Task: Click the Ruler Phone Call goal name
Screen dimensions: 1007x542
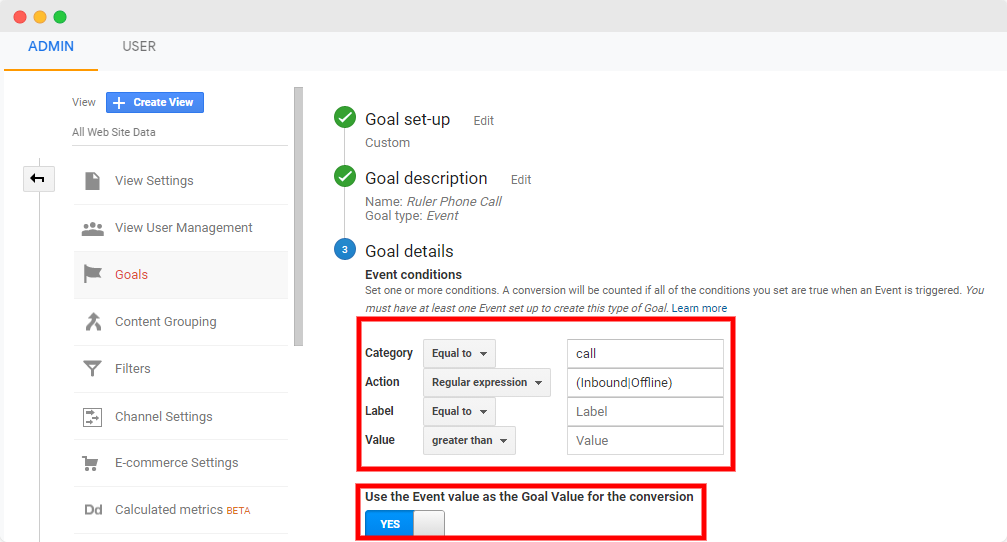Action: coord(454,202)
